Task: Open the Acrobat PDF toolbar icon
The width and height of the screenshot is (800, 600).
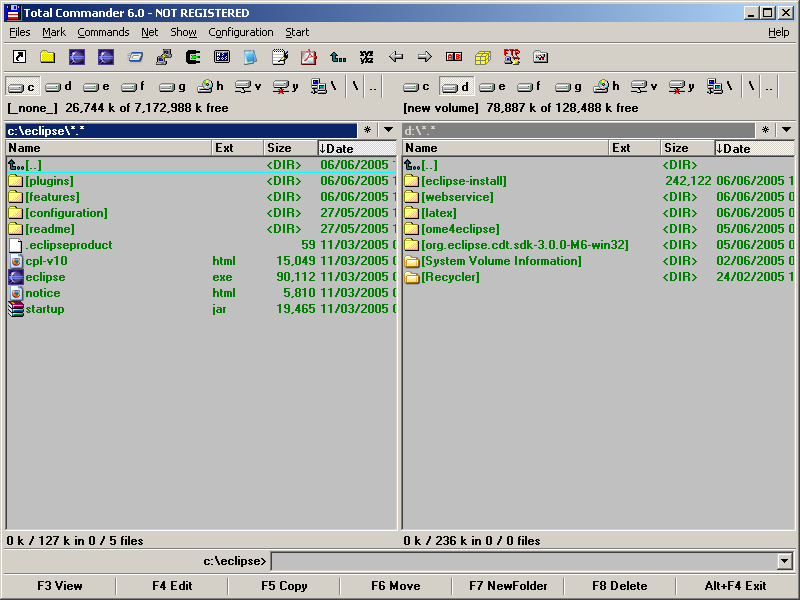Action: [x=308, y=57]
